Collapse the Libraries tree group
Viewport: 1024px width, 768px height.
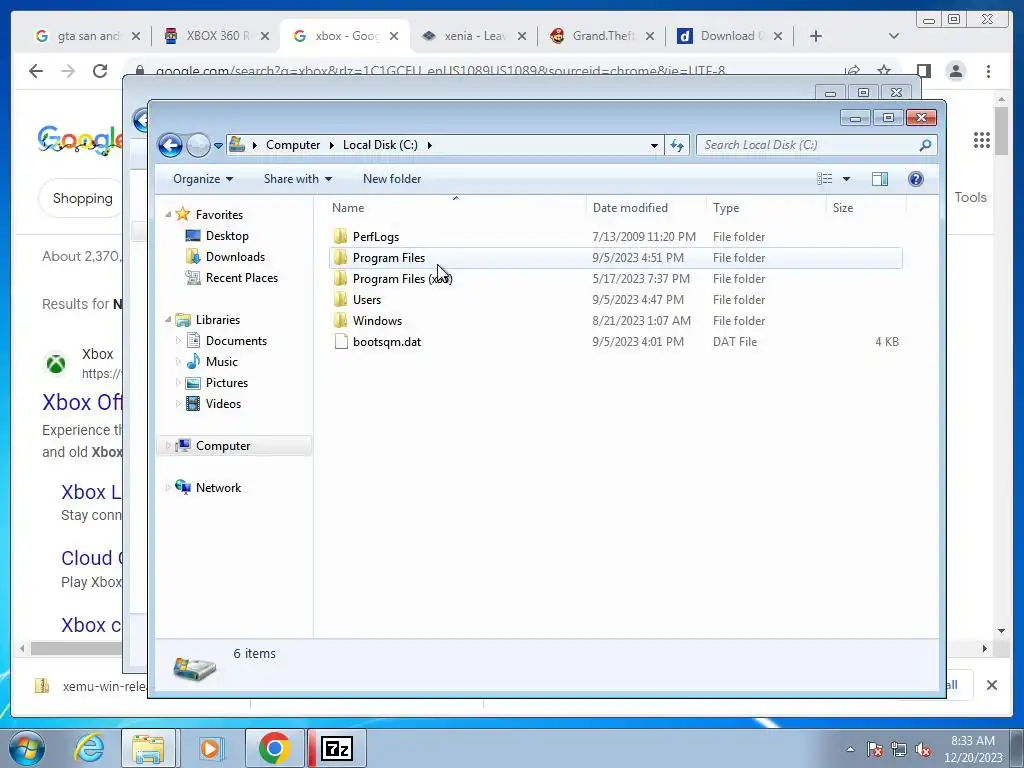pos(168,319)
